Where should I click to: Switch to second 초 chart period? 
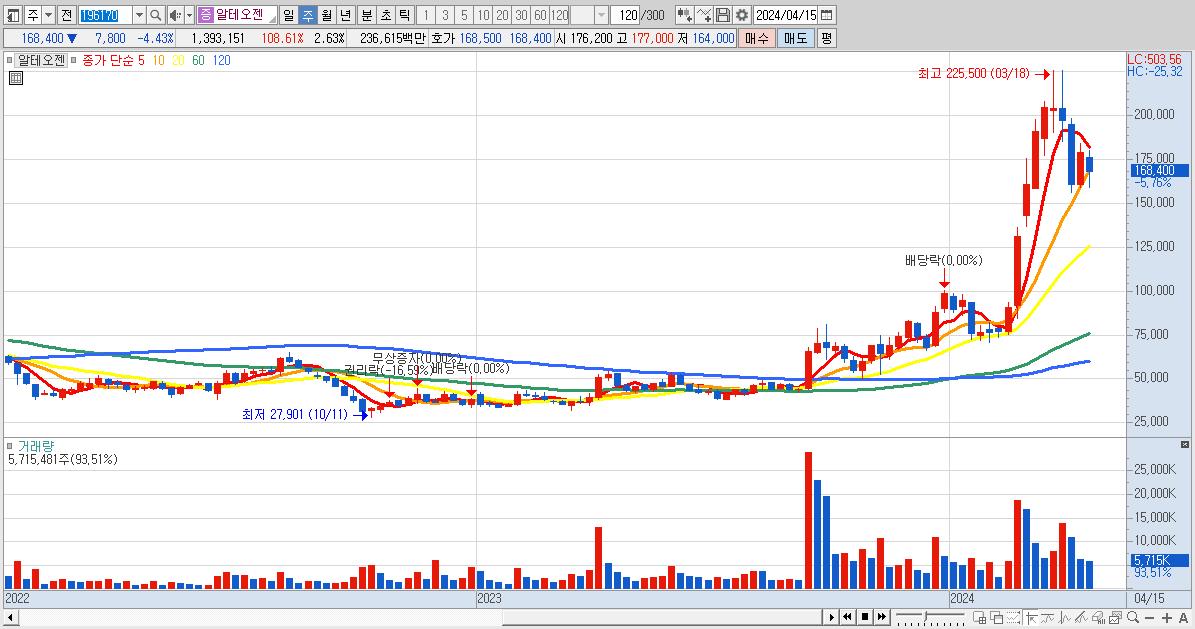[x=386, y=14]
